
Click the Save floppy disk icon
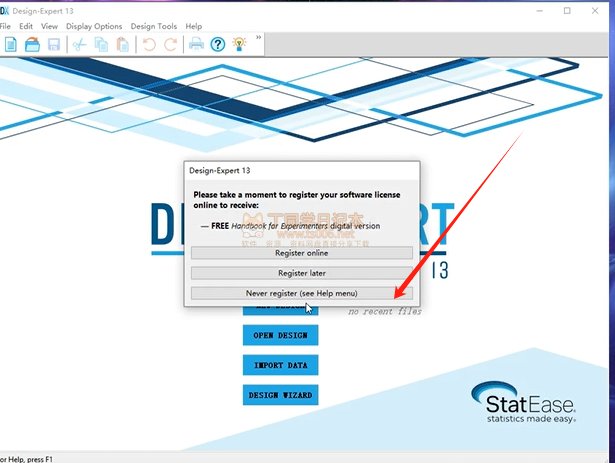pos(54,44)
